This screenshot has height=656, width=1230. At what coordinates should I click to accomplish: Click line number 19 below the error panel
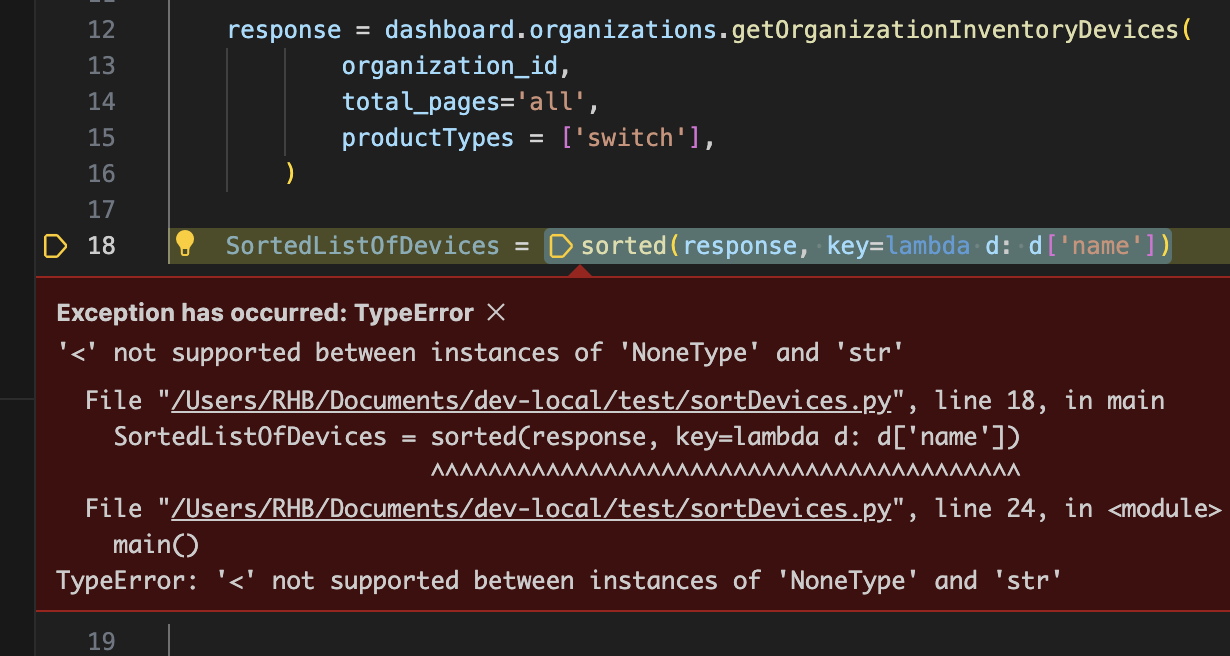[100, 640]
